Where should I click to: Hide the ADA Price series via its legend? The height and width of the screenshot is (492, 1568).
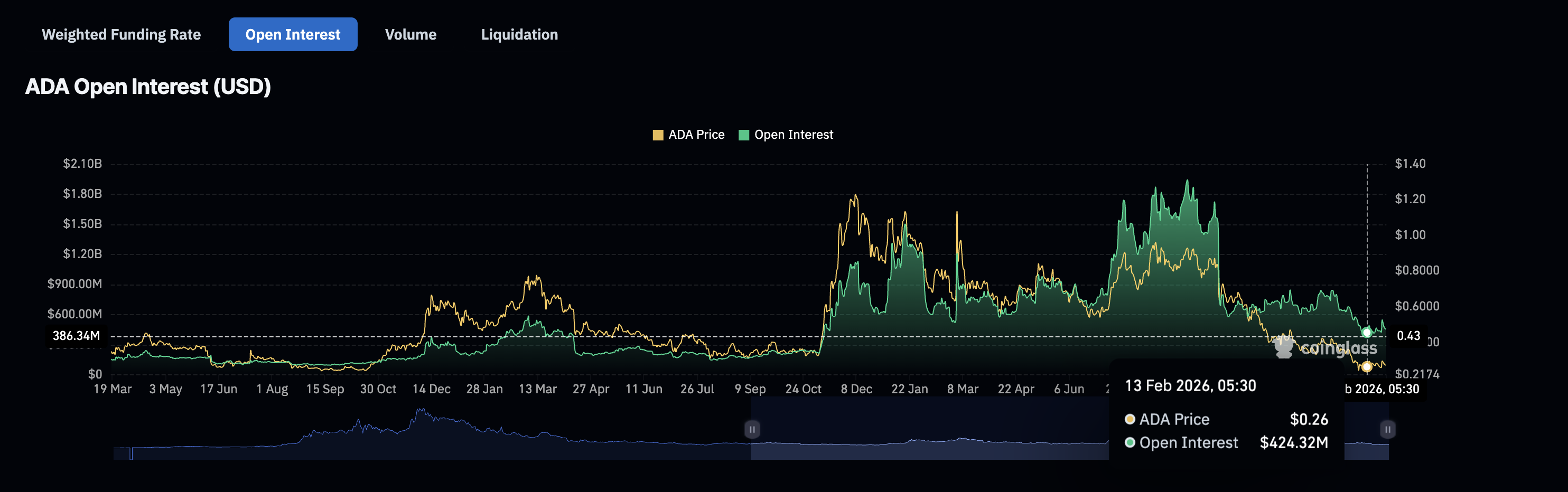696,135
